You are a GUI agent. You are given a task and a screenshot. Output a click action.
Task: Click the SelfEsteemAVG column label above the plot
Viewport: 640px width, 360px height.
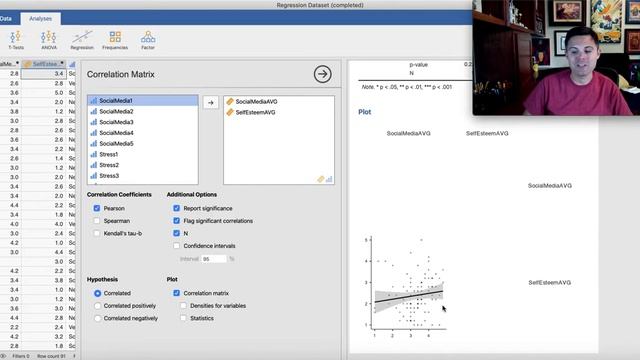[x=487, y=133]
